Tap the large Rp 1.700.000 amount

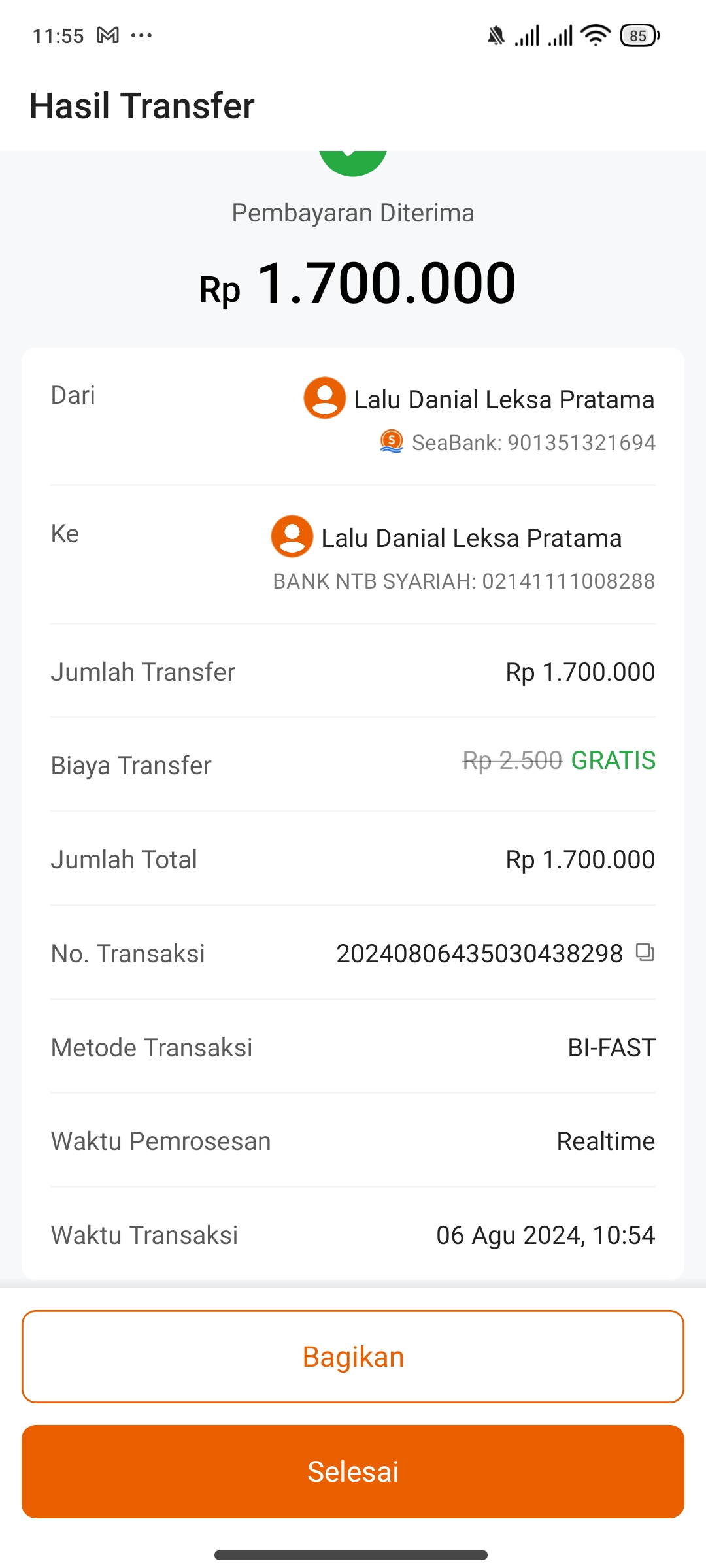(358, 284)
